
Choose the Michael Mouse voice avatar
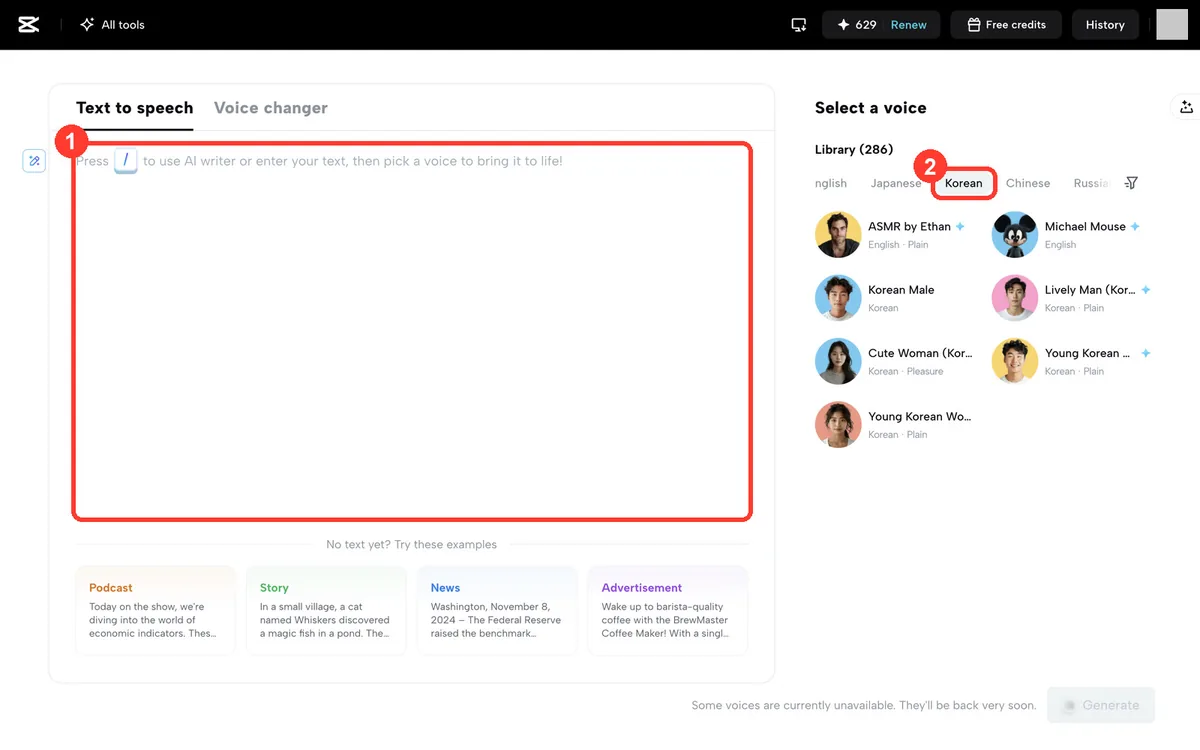point(1015,235)
